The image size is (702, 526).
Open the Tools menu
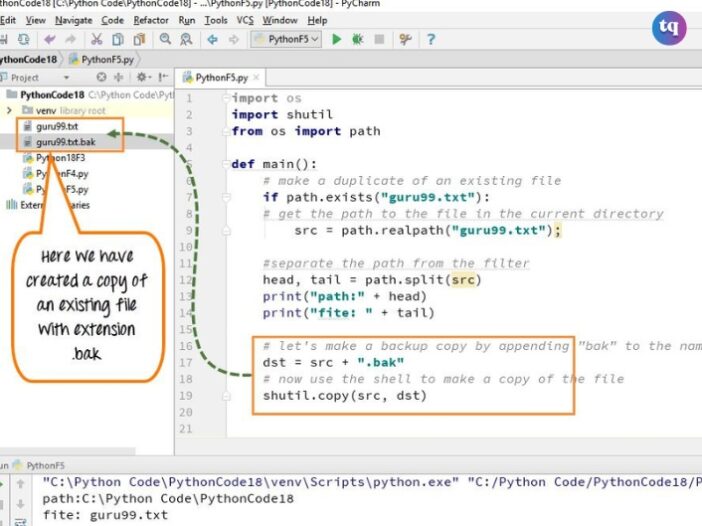pos(216,20)
